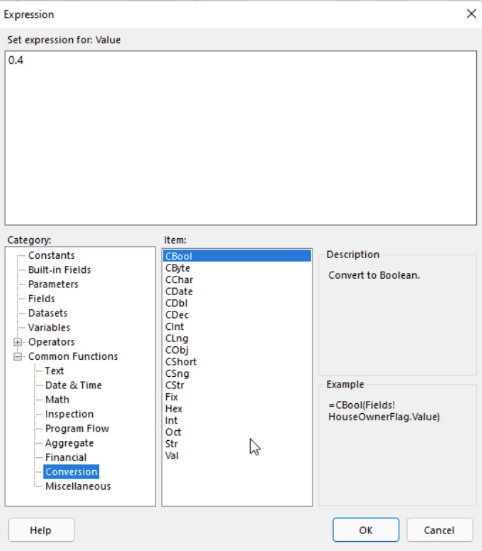Choose the Miscellaneous subcategory
Image resolution: width=482 pixels, height=551 pixels.
point(78,486)
